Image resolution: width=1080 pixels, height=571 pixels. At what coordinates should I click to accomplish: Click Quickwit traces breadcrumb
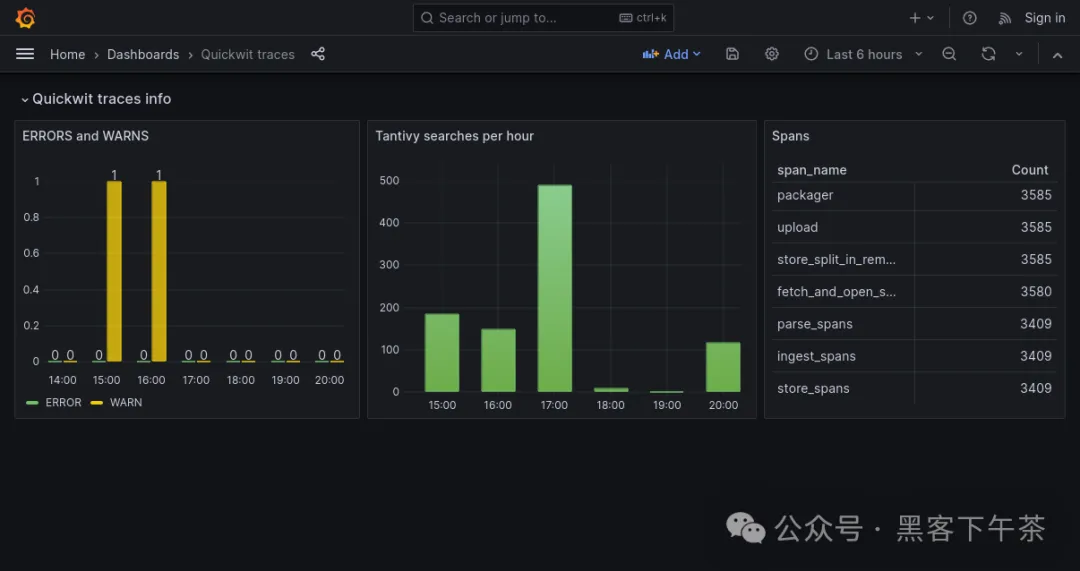click(247, 54)
